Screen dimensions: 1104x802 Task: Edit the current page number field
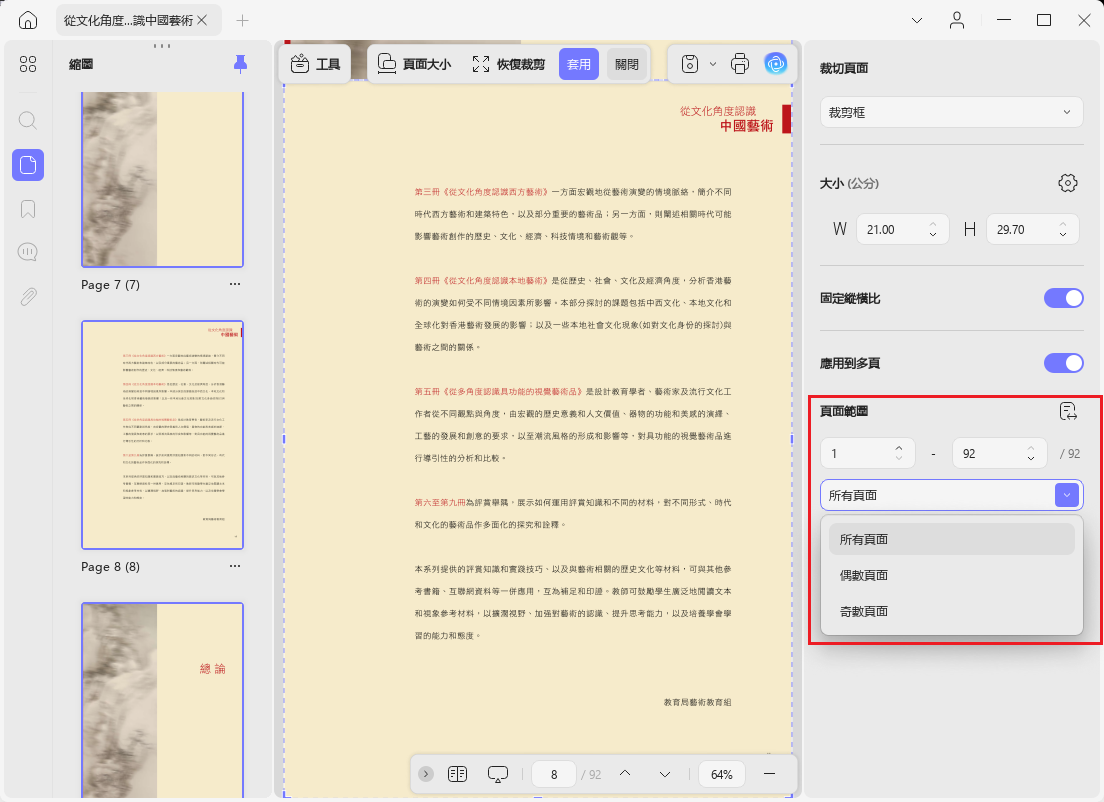(554, 774)
